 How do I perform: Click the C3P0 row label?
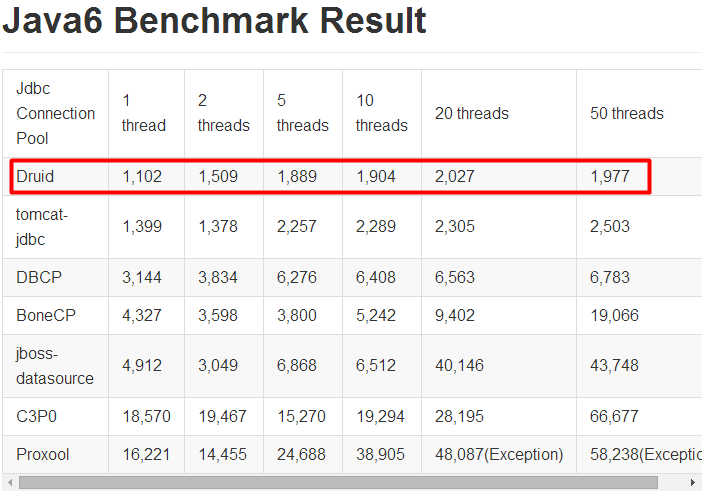pyautogui.click(x=36, y=417)
